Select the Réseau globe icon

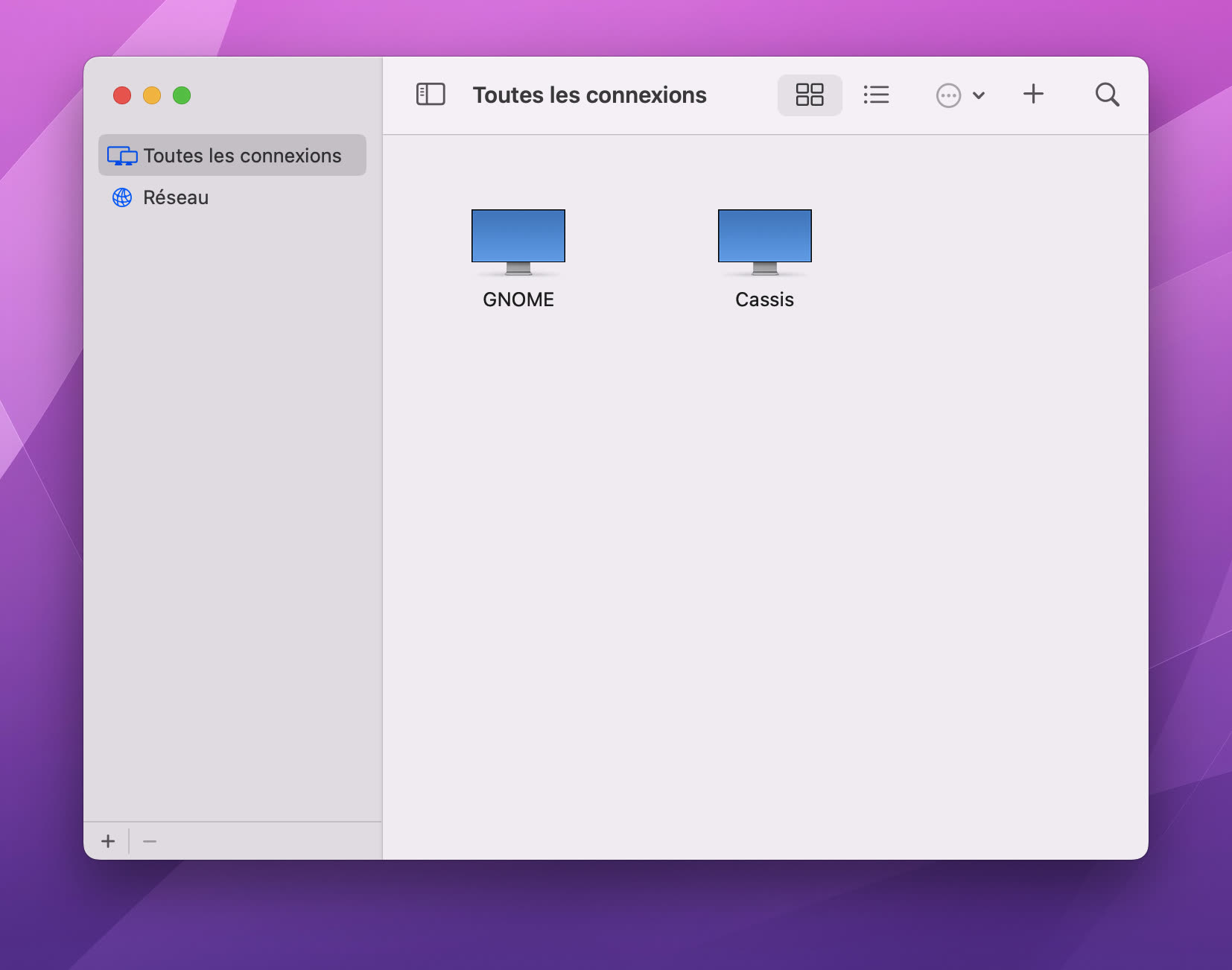121,197
